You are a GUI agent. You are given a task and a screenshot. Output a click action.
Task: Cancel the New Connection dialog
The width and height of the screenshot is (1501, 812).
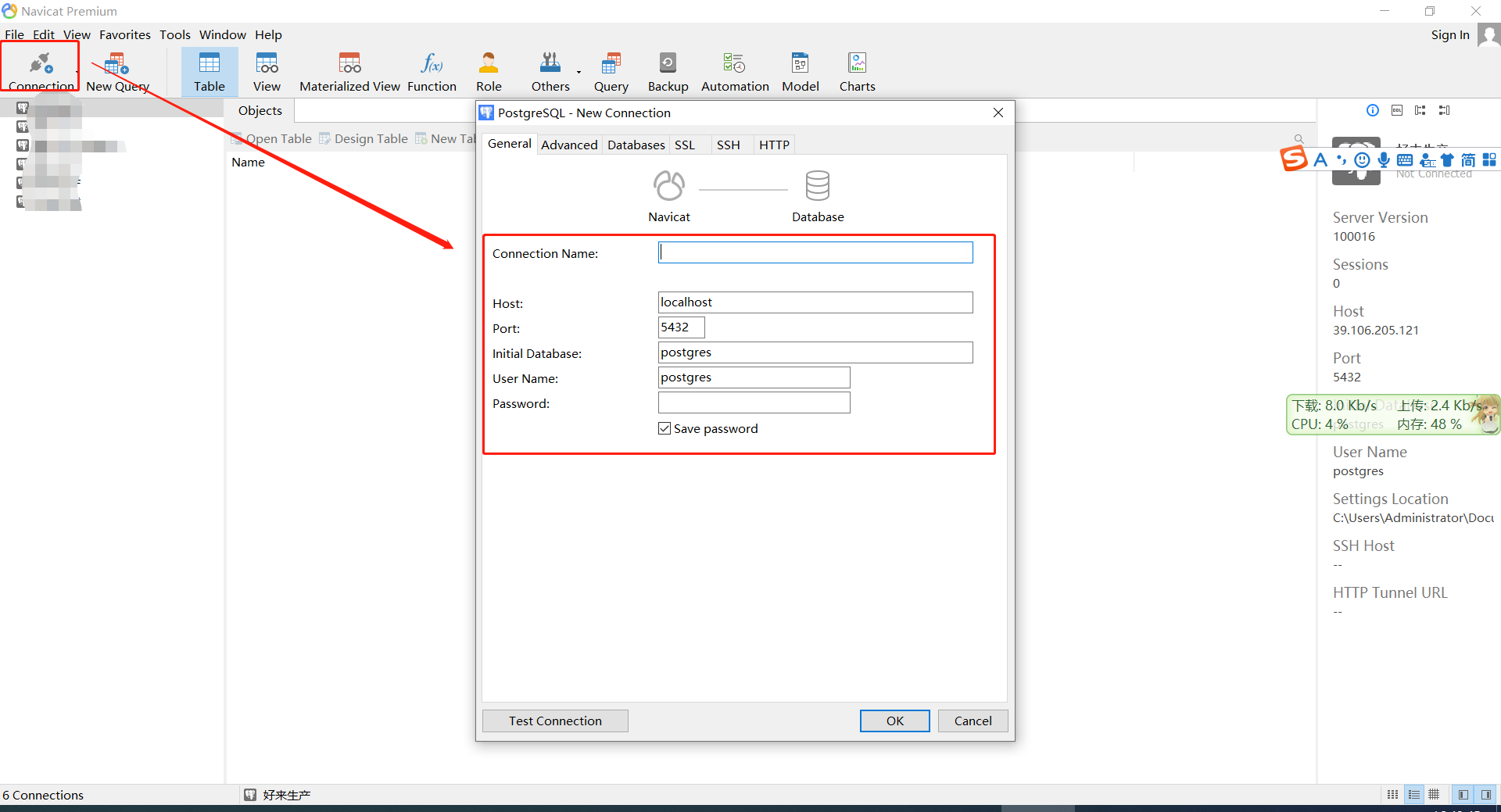pyautogui.click(x=973, y=721)
